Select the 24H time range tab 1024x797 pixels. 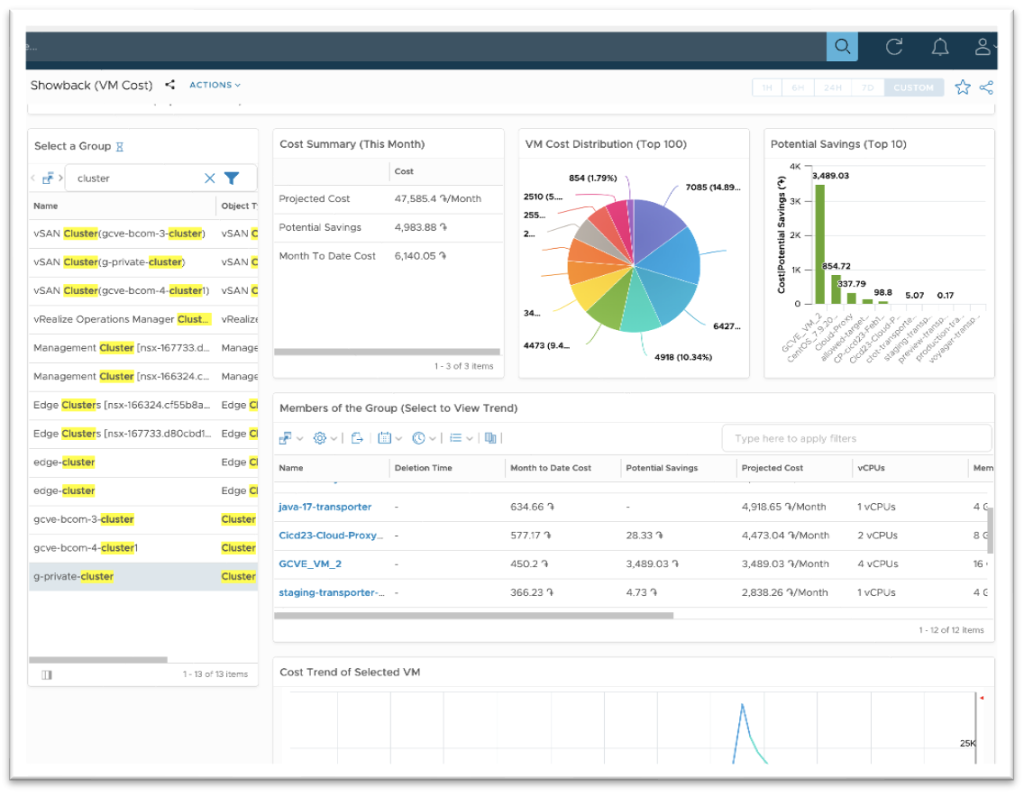pyautogui.click(x=832, y=88)
